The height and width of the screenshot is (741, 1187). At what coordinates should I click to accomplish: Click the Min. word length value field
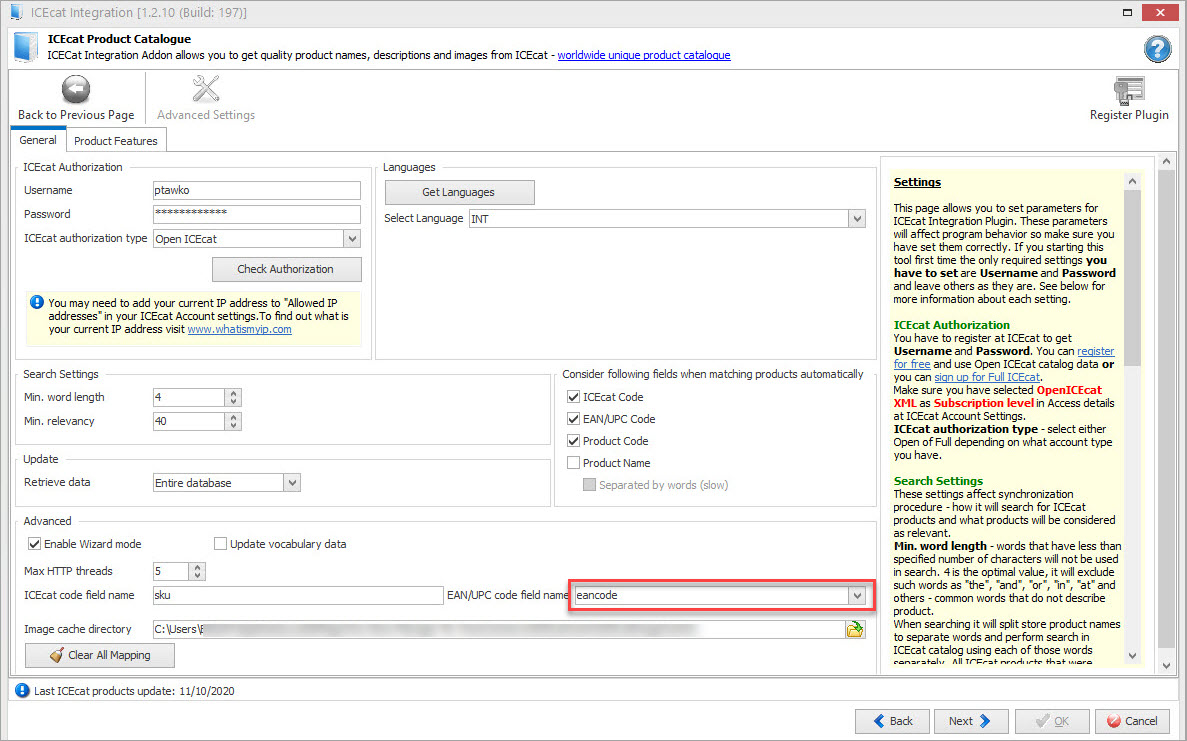coord(188,397)
